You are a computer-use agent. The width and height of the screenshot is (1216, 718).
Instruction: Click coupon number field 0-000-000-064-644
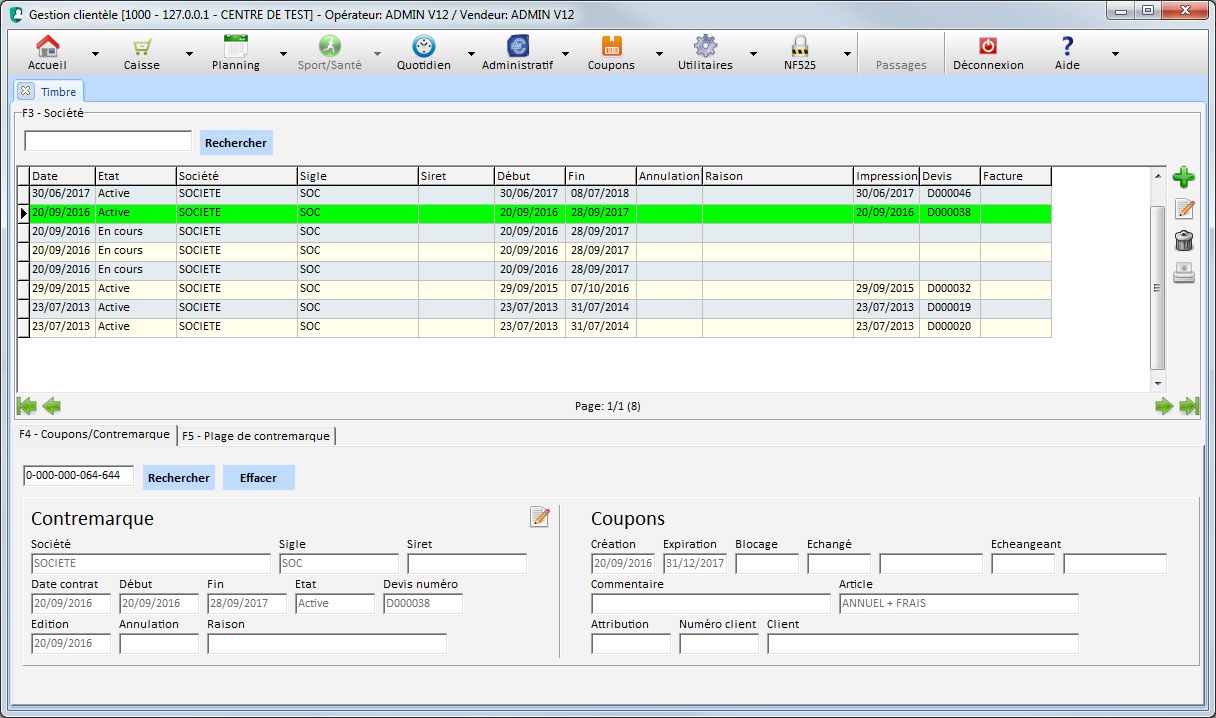(x=78, y=476)
